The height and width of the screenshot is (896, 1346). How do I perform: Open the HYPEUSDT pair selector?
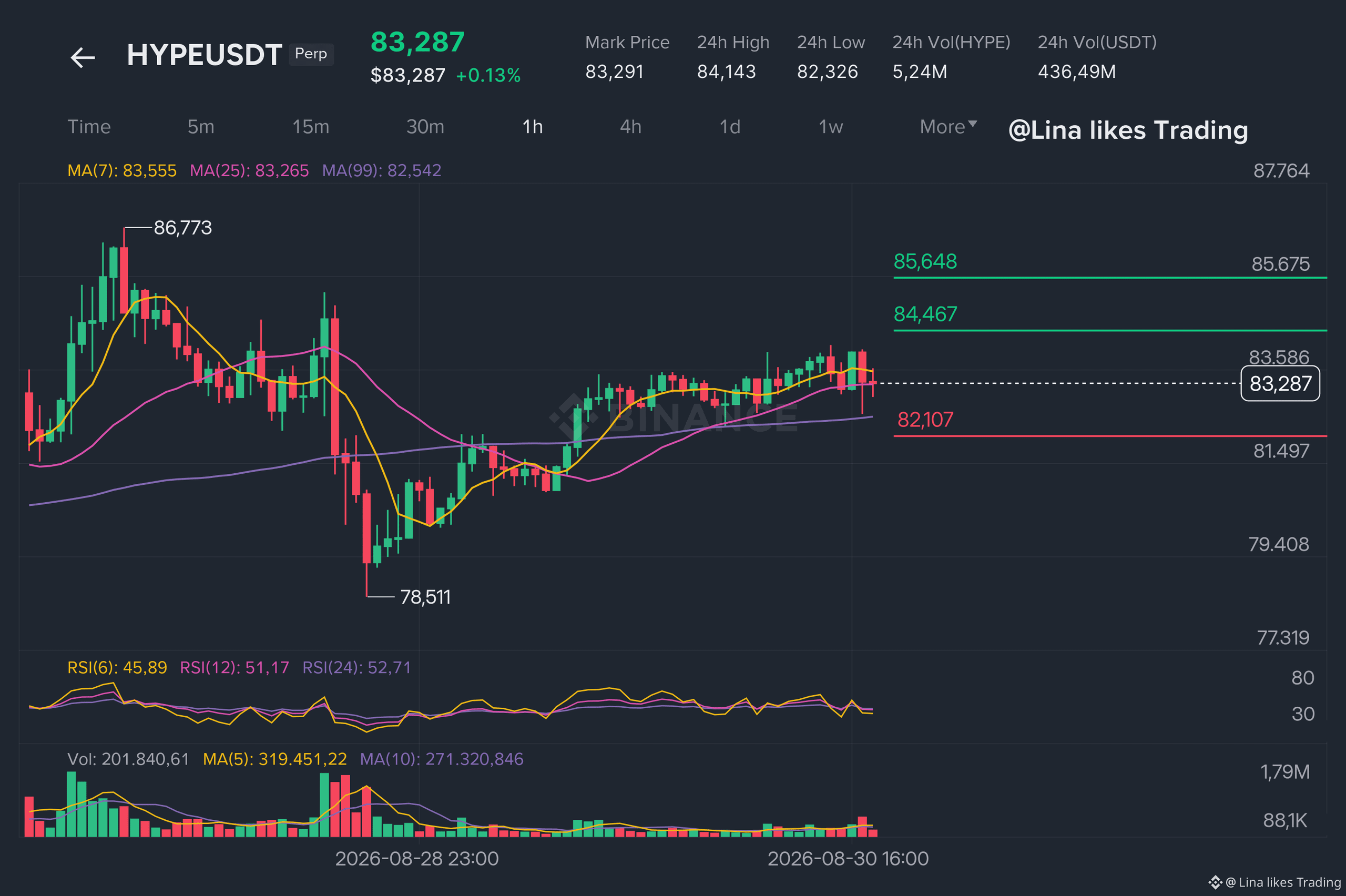[x=204, y=55]
